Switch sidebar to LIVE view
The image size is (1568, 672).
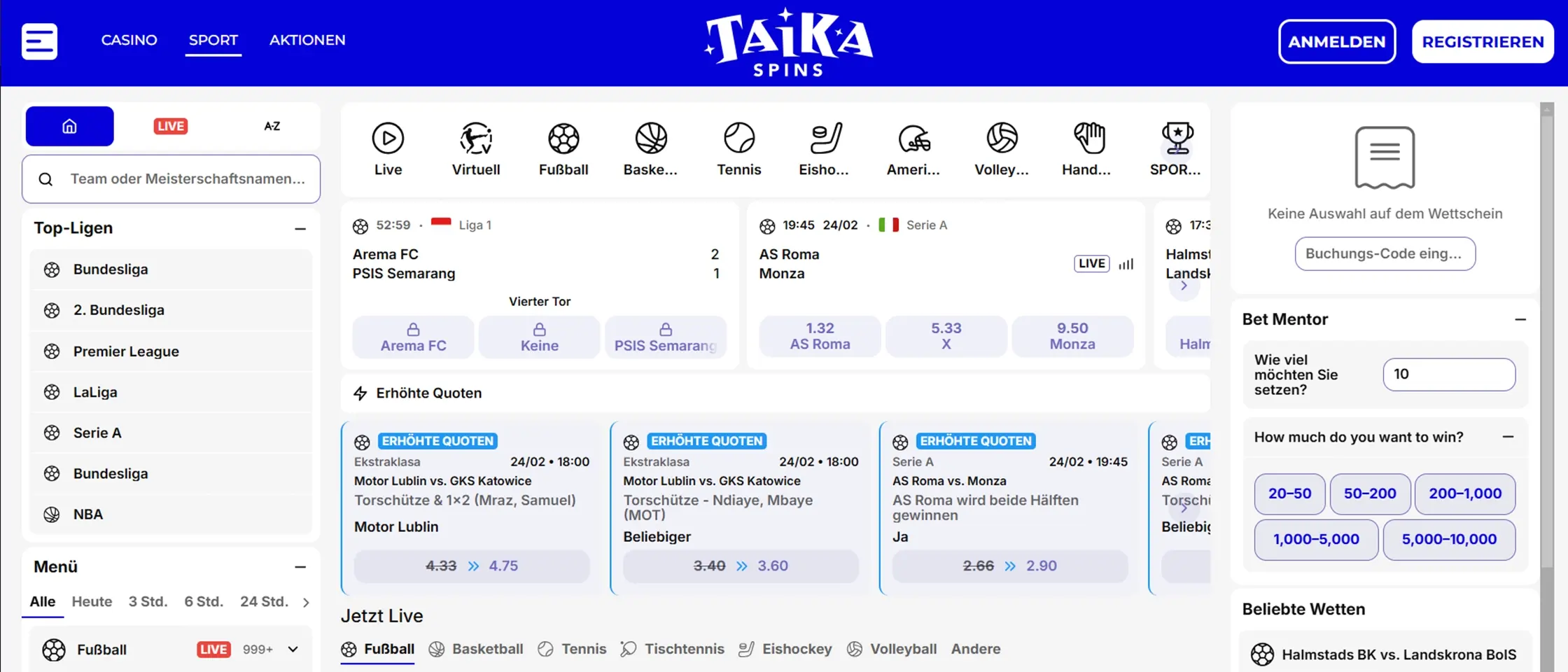coord(170,126)
